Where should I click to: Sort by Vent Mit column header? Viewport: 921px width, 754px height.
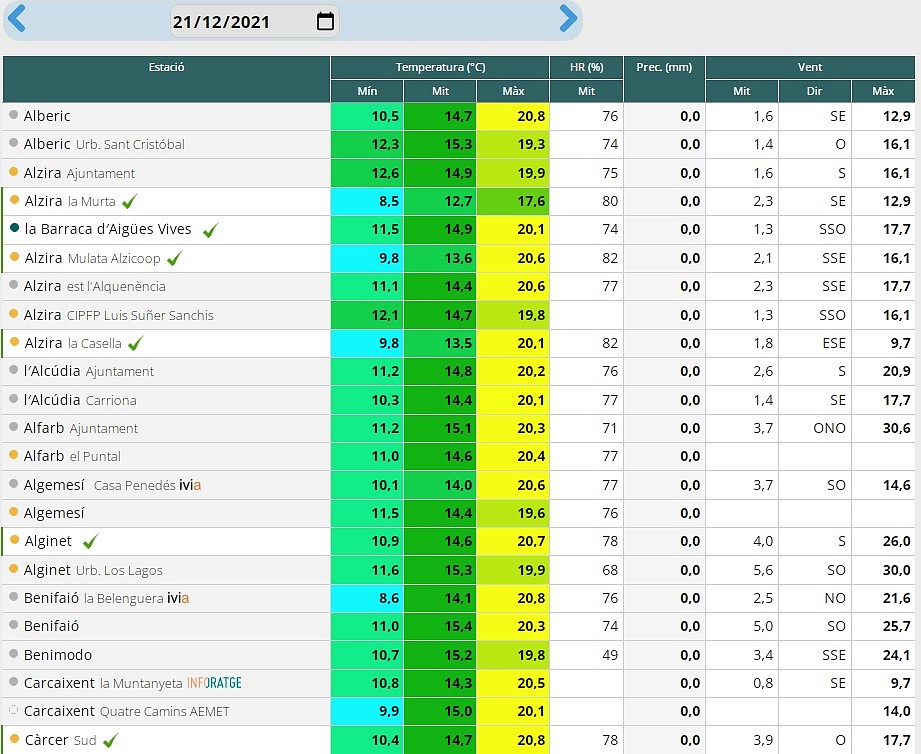(742, 91)
